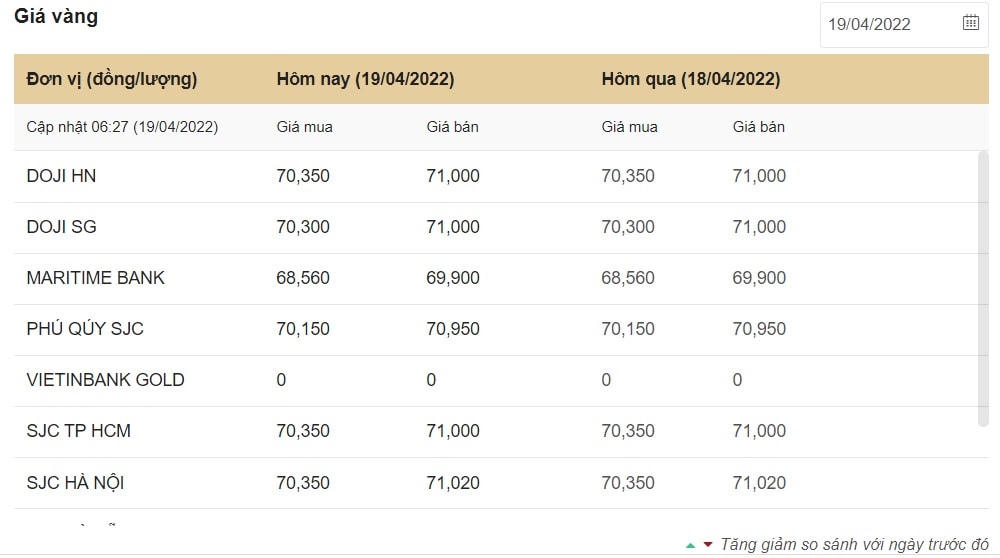The width and height of the screenshot is (1000, 558).
Task: Select the VIETINBANK GOLD row name
Action: tap(105, 380)
